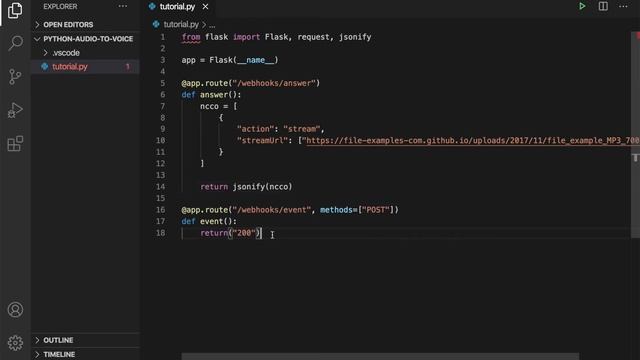Click "def event():" on line 17
This screenshot has height=360, width=640.
click(209, 221)
